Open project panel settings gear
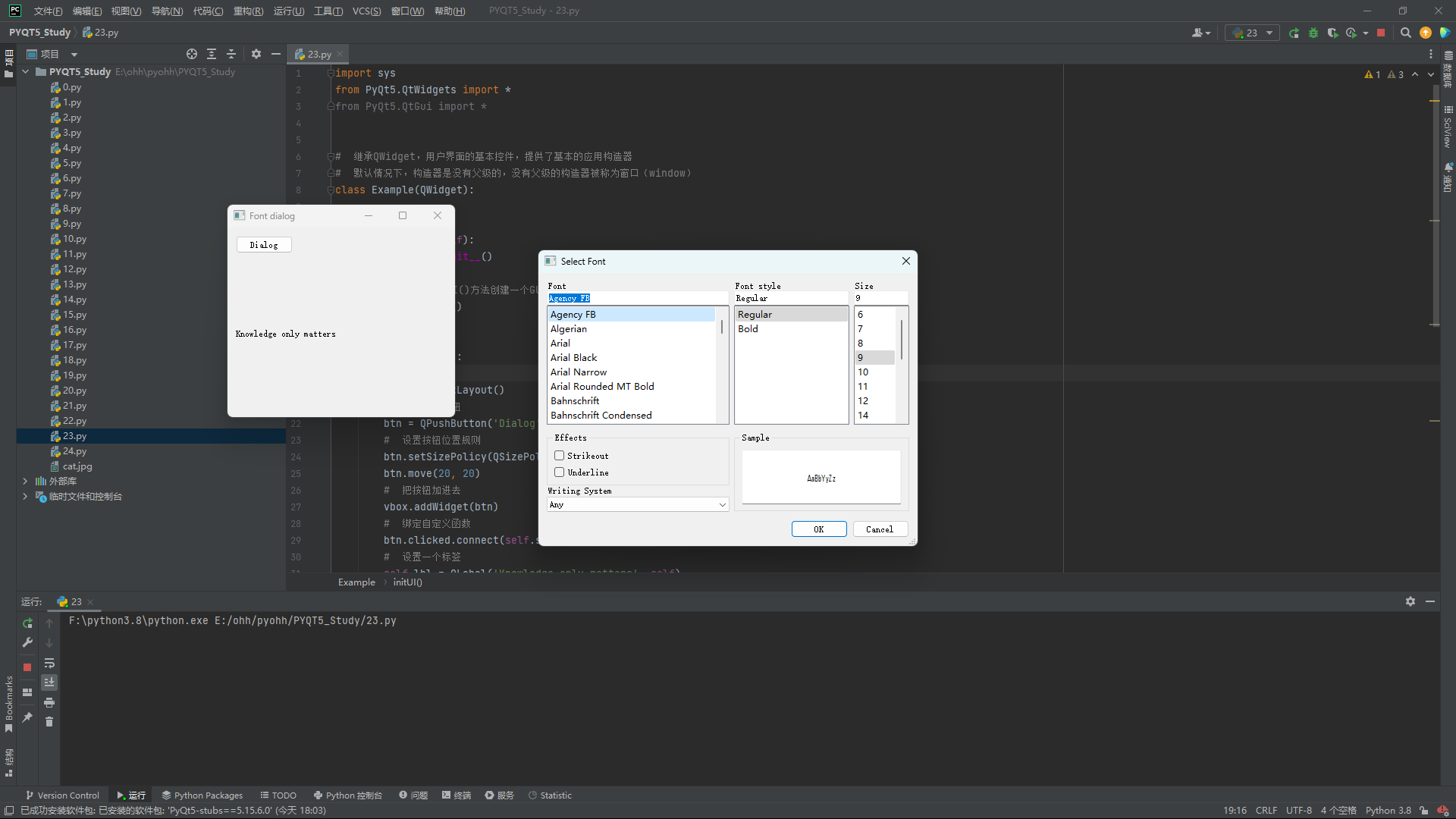 click(256, 54)
